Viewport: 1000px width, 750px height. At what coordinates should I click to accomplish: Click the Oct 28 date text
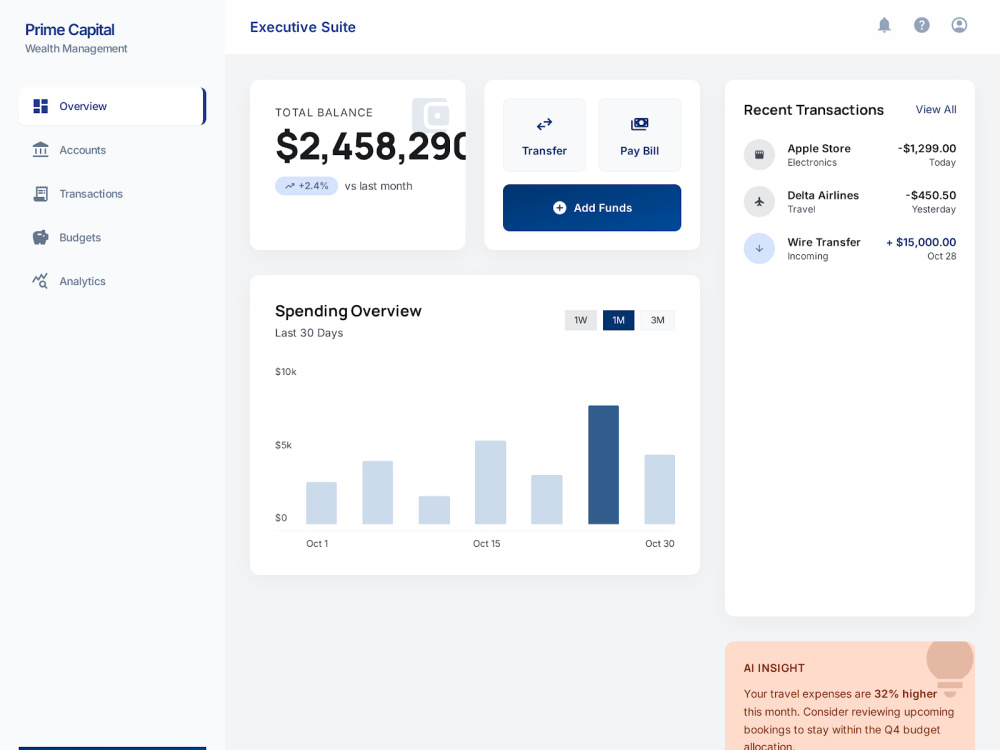[x=941, y=256]
